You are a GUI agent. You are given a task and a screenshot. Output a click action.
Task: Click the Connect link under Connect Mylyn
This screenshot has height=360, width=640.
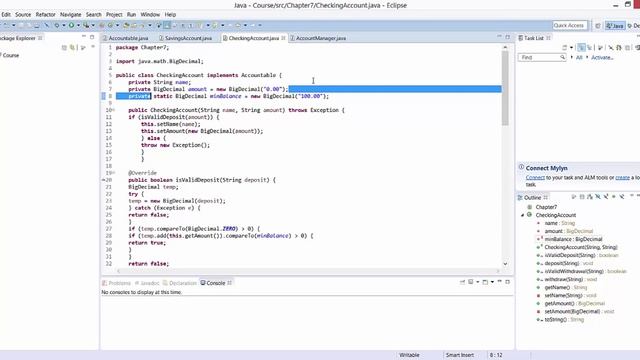(535, 178)
